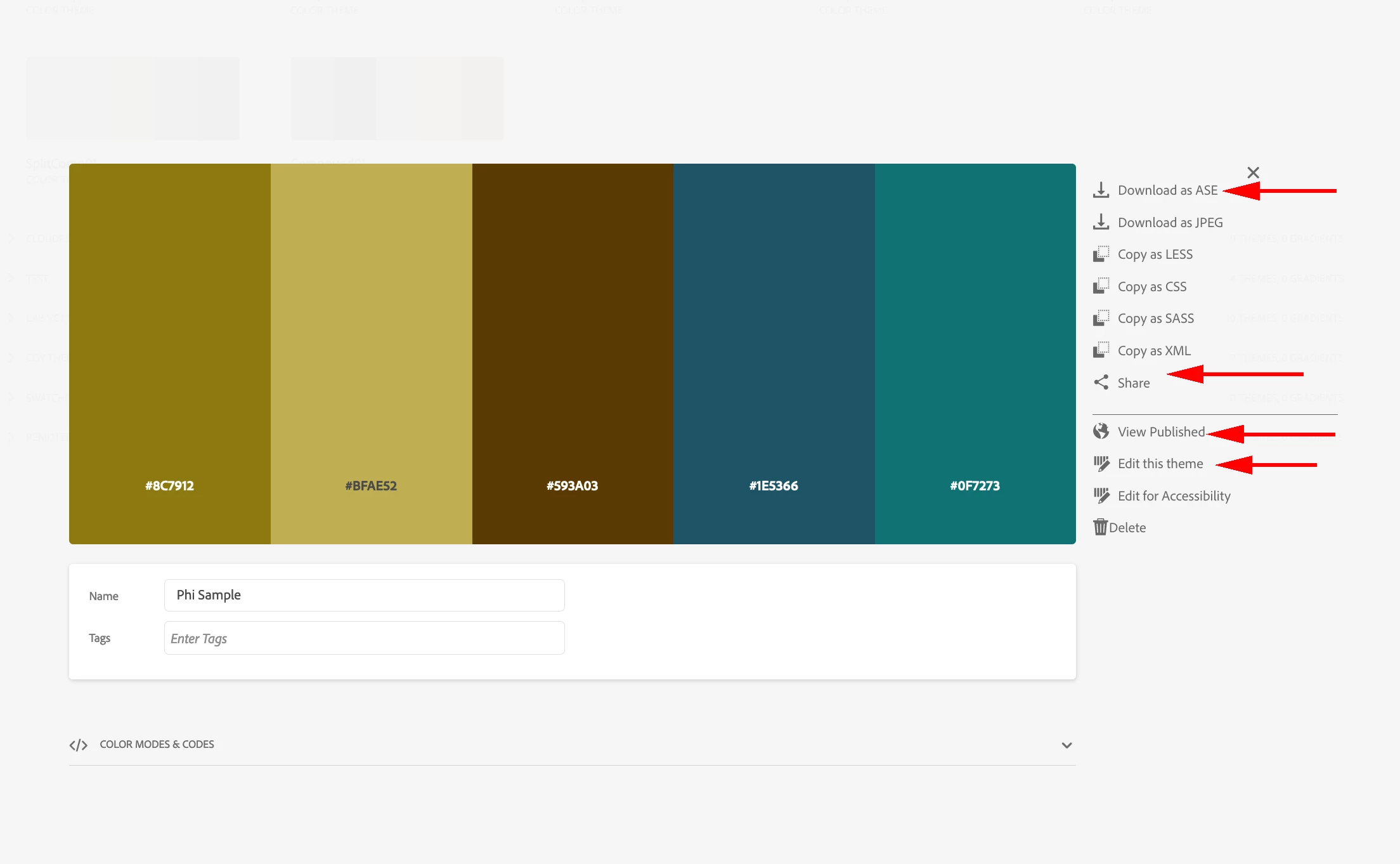
Task: Expand Color Modes & Codes chevron
Action: tap(1066, 745)
